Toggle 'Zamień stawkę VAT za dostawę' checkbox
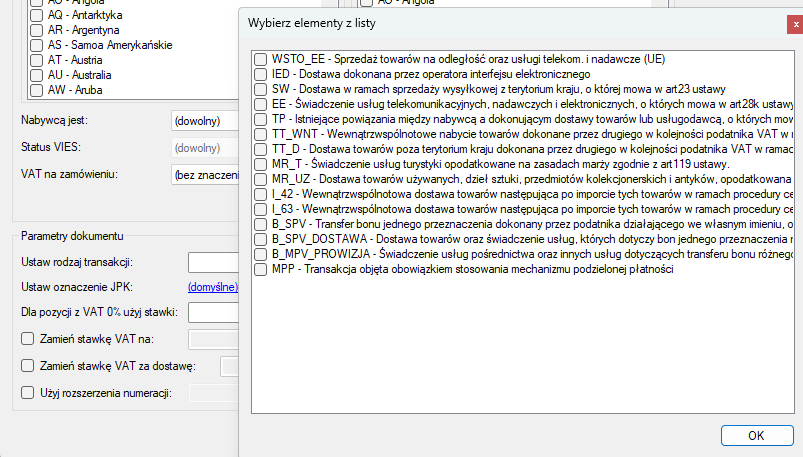Viewport: 803px width, 457px height. tap(28, 366)
